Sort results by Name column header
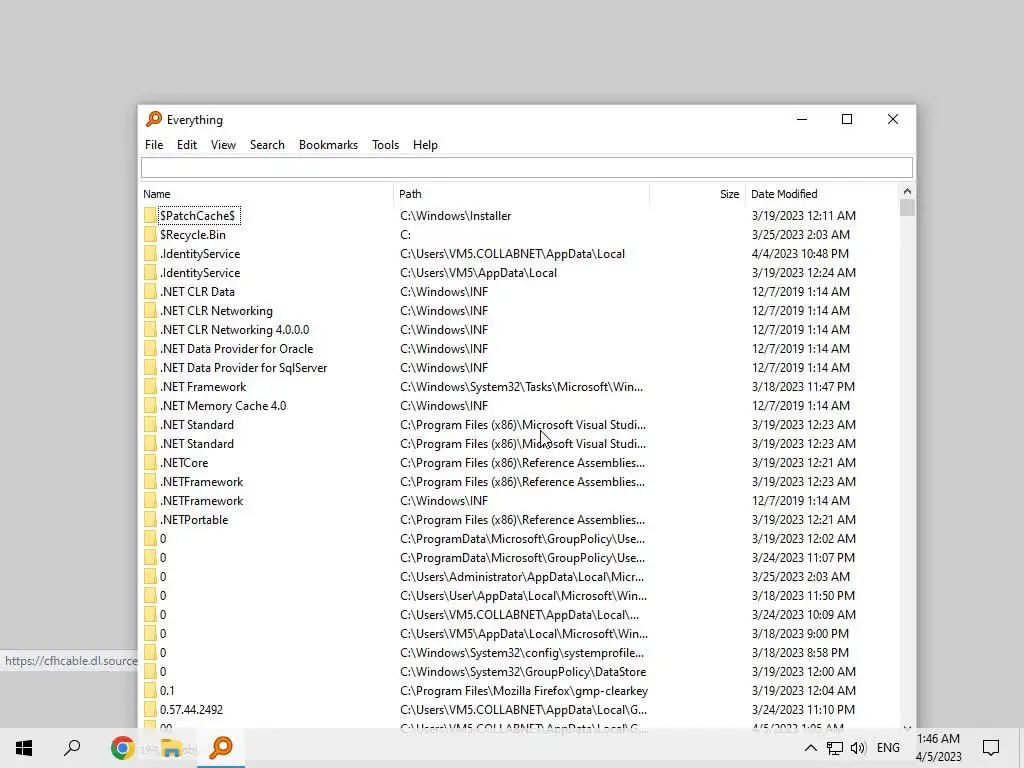Image resolution: width=1024 pixels, height=768 pixels. click(266, 194)
